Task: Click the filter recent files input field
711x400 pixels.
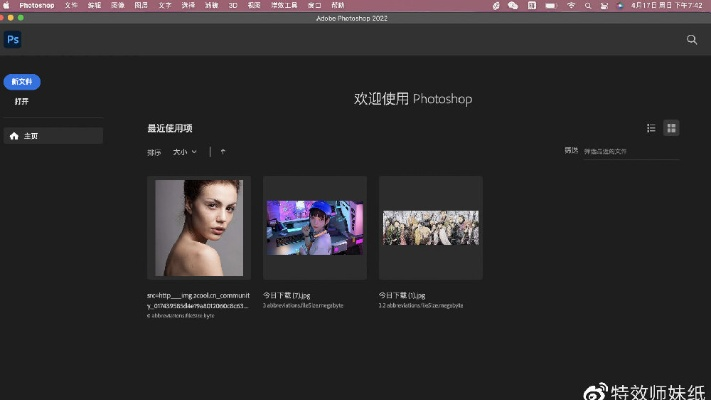Action: 631,151
